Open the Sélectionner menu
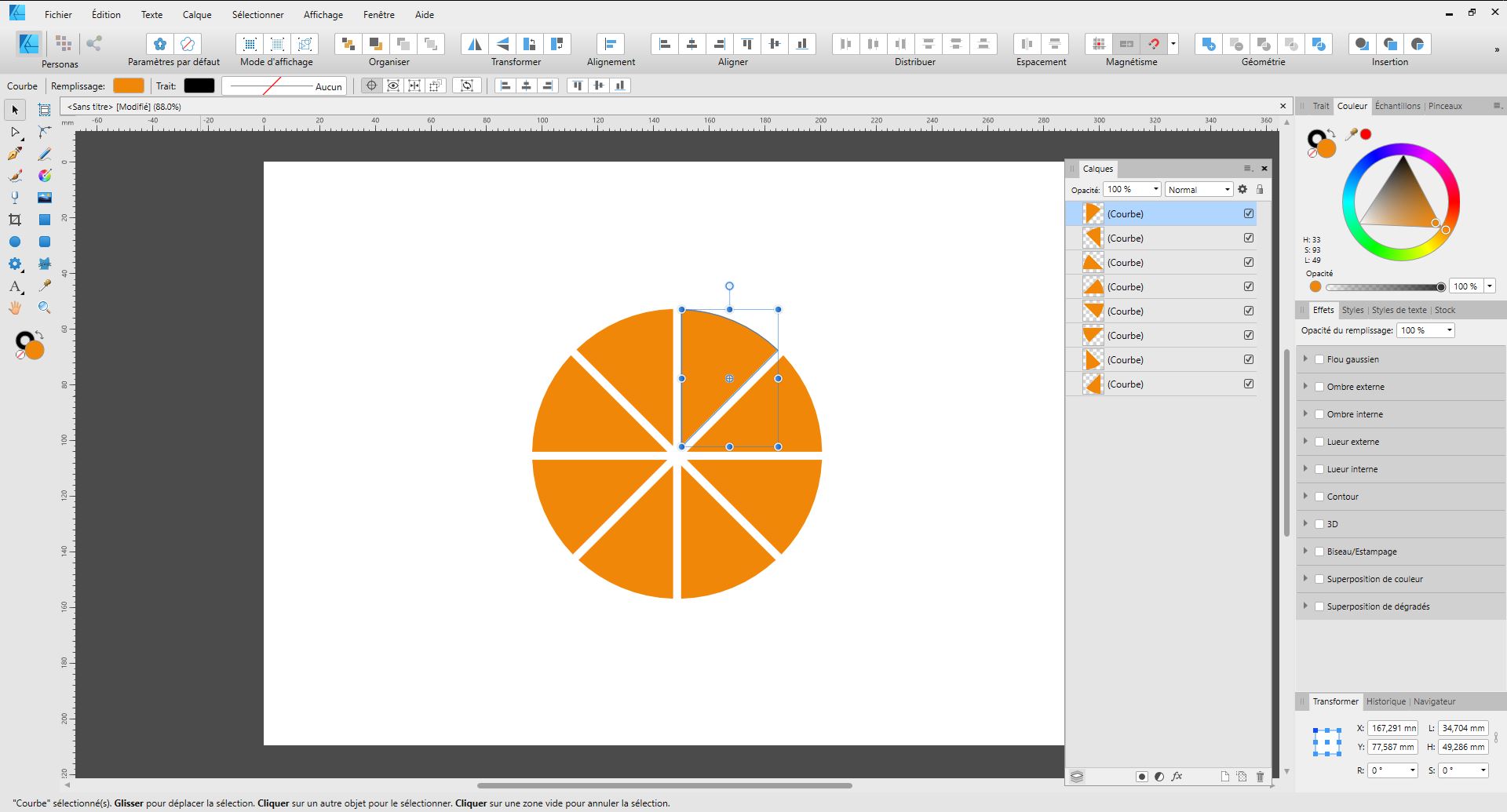The height and width of the screenshot is (812, 1507). pyautogui.click(x=257, y=14)
